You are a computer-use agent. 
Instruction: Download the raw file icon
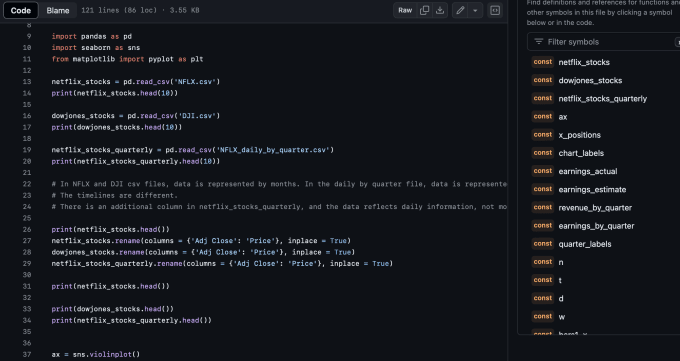click(440, 10)
